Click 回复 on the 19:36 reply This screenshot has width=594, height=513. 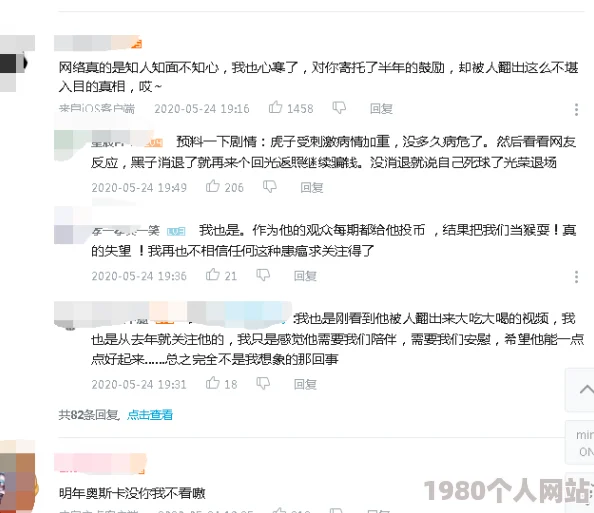point(305,276)
